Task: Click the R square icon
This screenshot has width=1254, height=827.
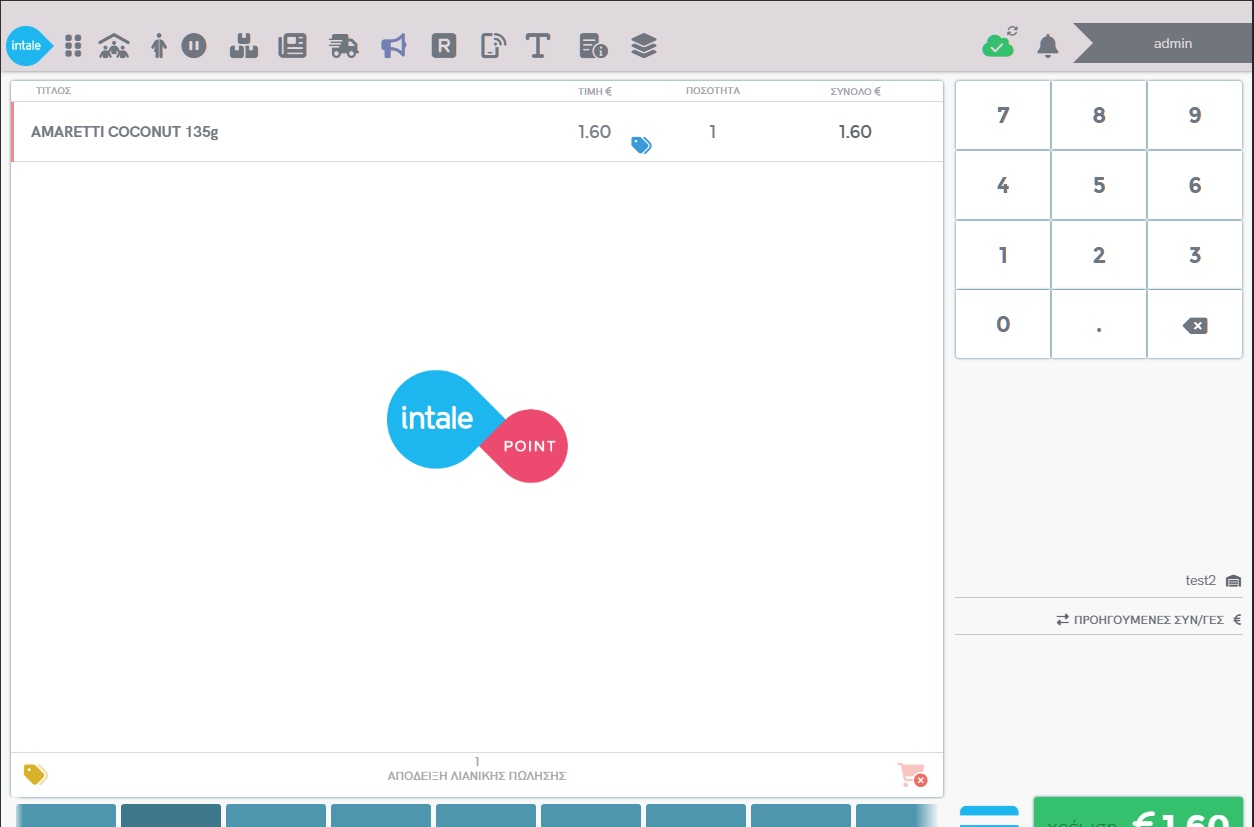Action: coord(444,45)
